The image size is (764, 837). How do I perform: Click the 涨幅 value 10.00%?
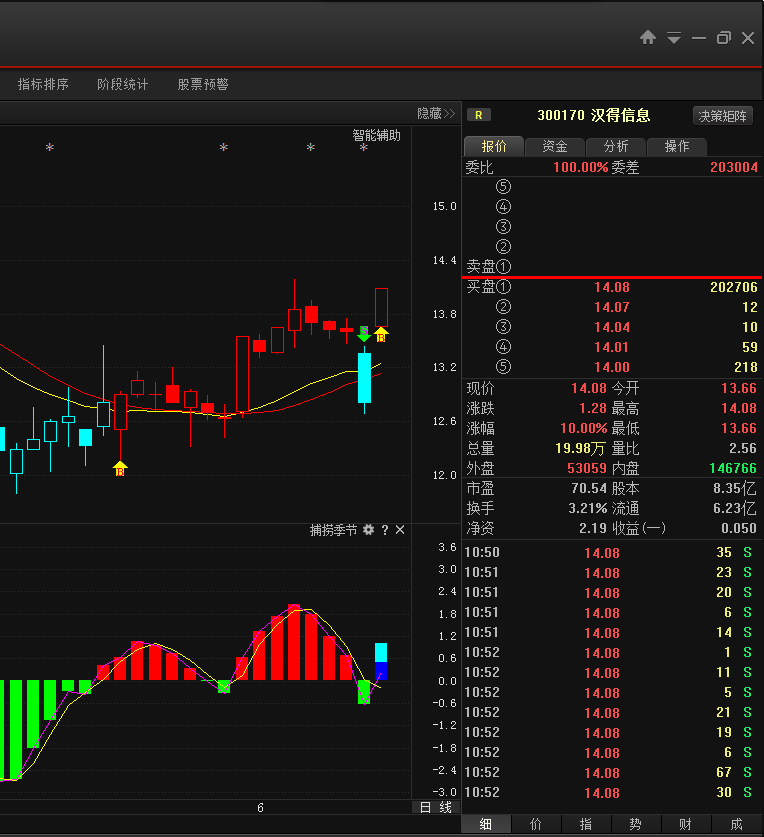point(584,428)
